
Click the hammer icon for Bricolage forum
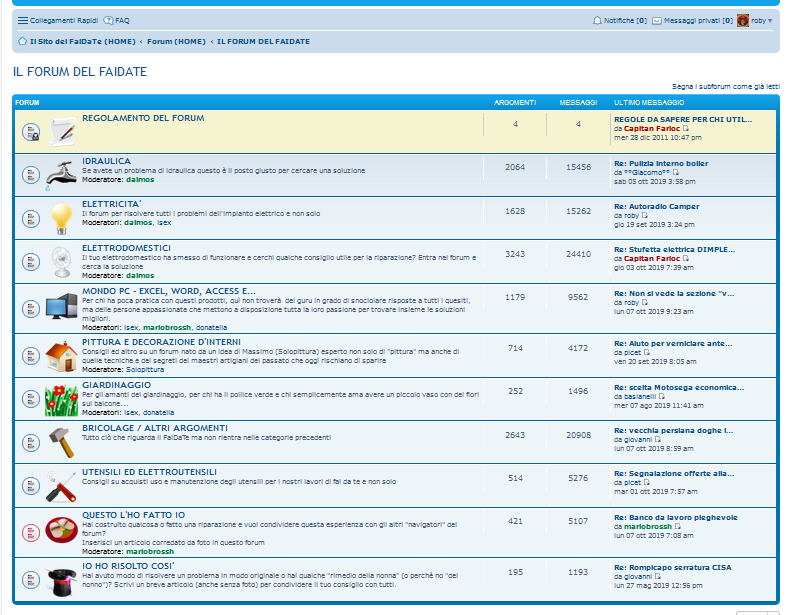[x=62, y=441]
